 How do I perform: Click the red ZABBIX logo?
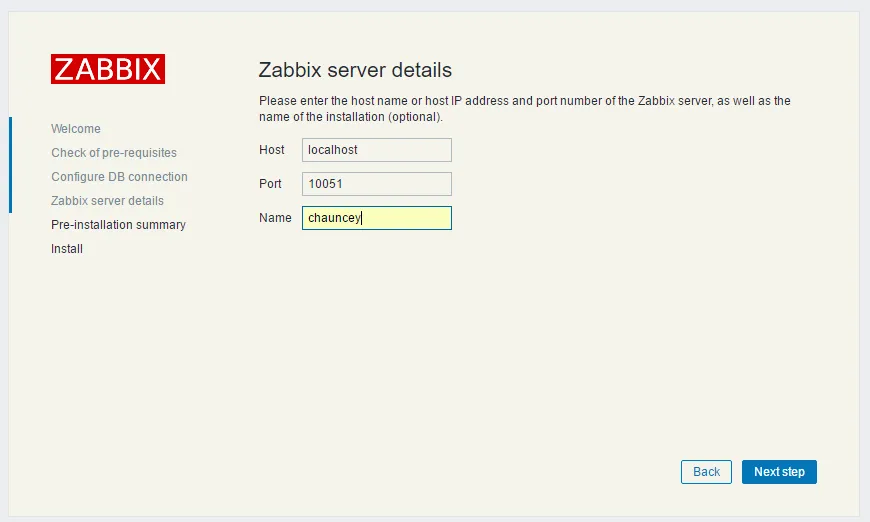[x=108, y=69]
